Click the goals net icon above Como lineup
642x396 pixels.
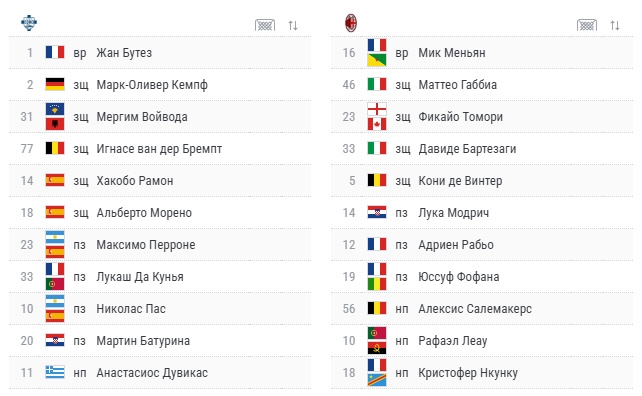265,25
